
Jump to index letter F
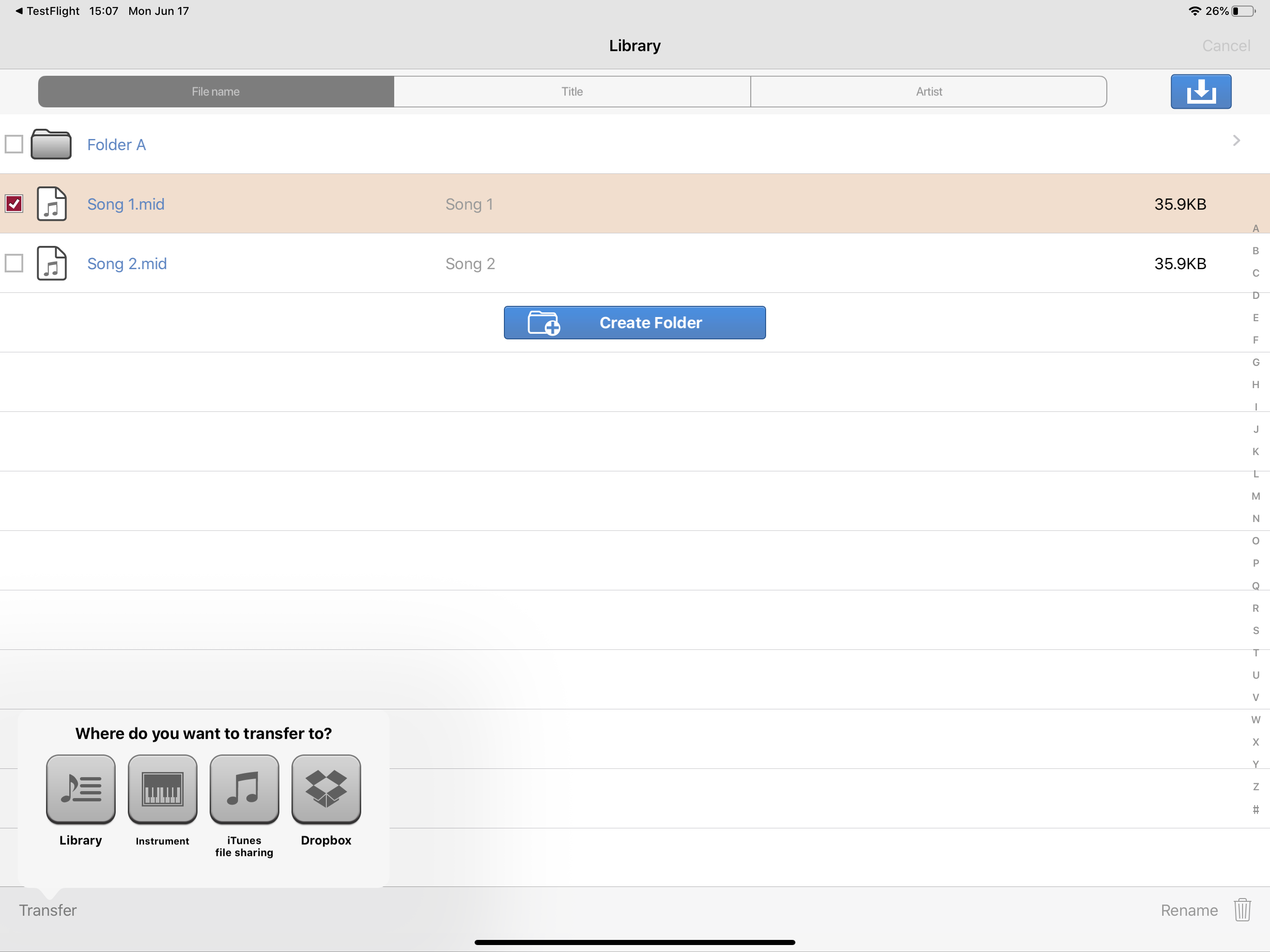1256,340
